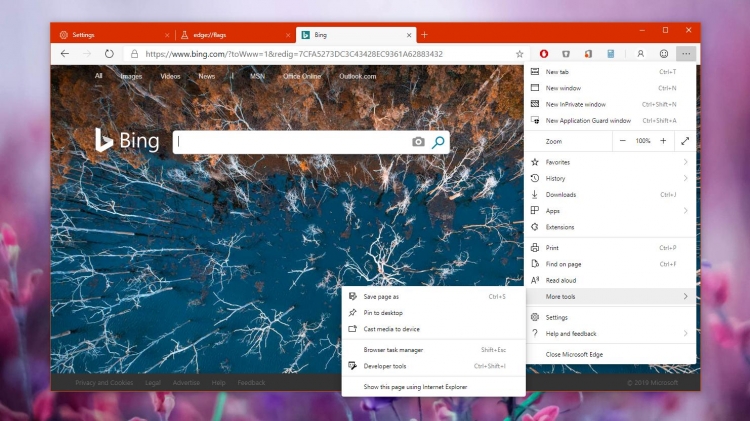
Task: Click the Help footer link on Bing
Action: tap(219, 383)
